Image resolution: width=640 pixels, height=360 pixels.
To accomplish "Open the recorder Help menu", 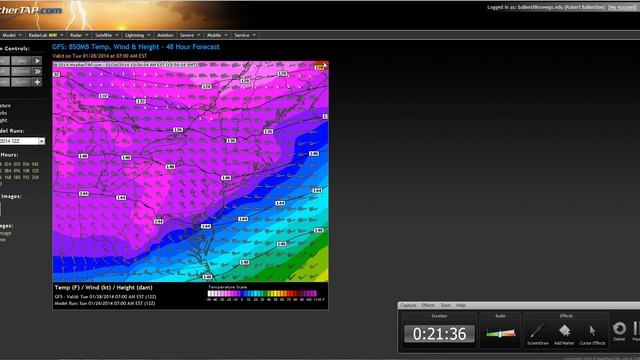I will click(461, 305).
